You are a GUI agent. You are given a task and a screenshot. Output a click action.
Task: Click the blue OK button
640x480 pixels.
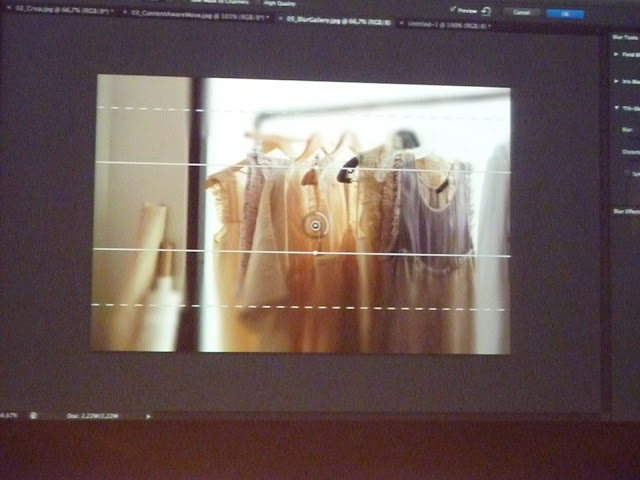point(565,14)
